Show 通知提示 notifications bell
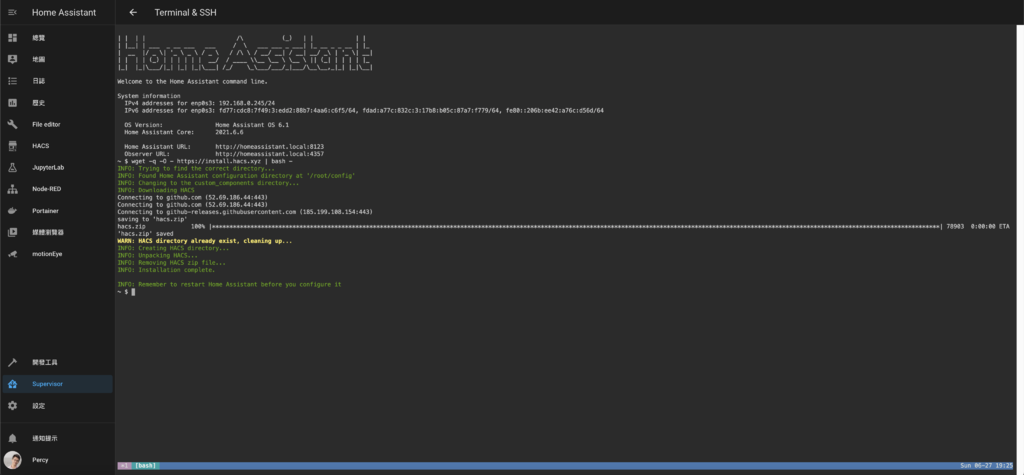 click(x=12, y=438)
